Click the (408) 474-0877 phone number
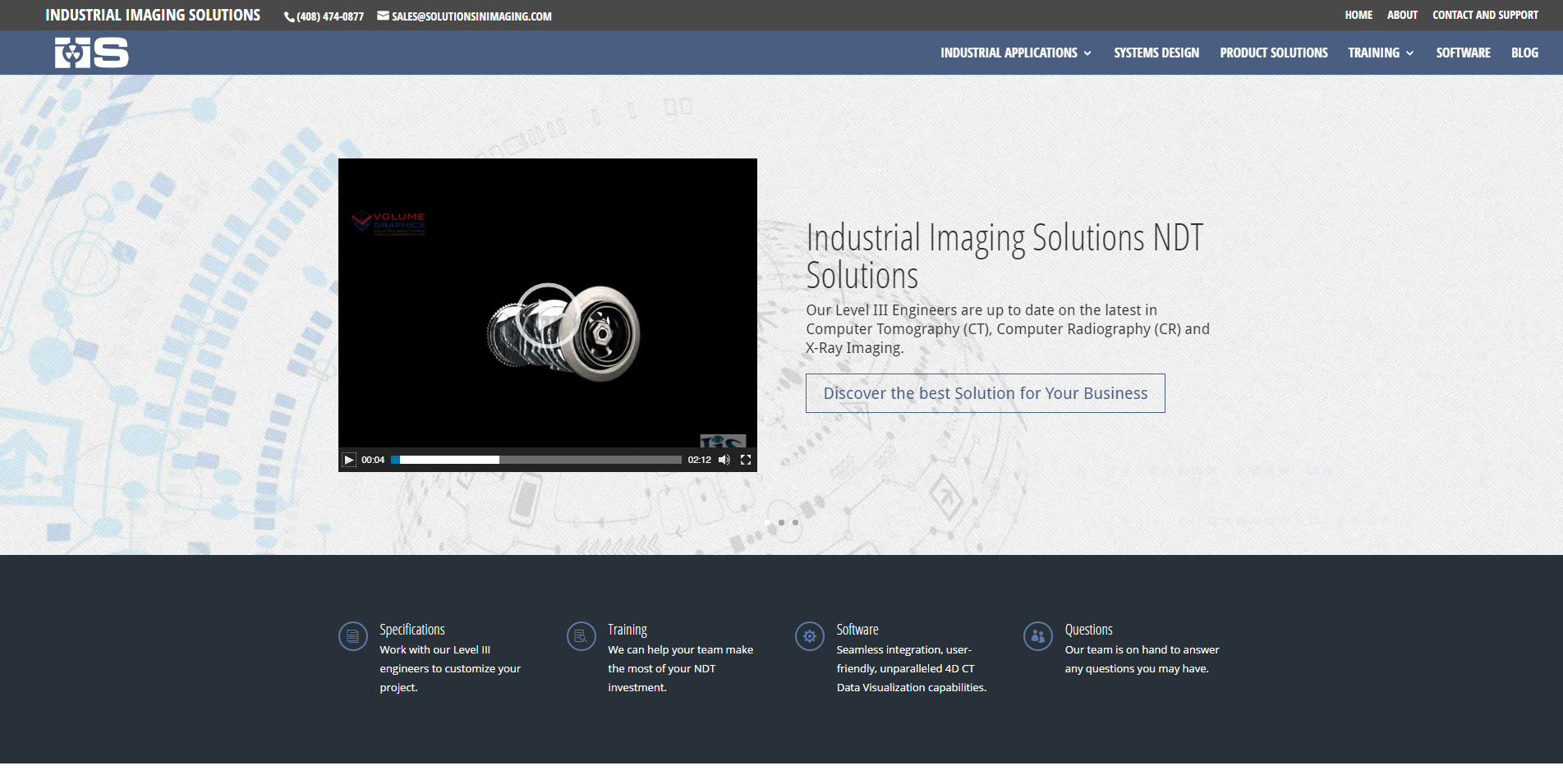 [330, 16]
